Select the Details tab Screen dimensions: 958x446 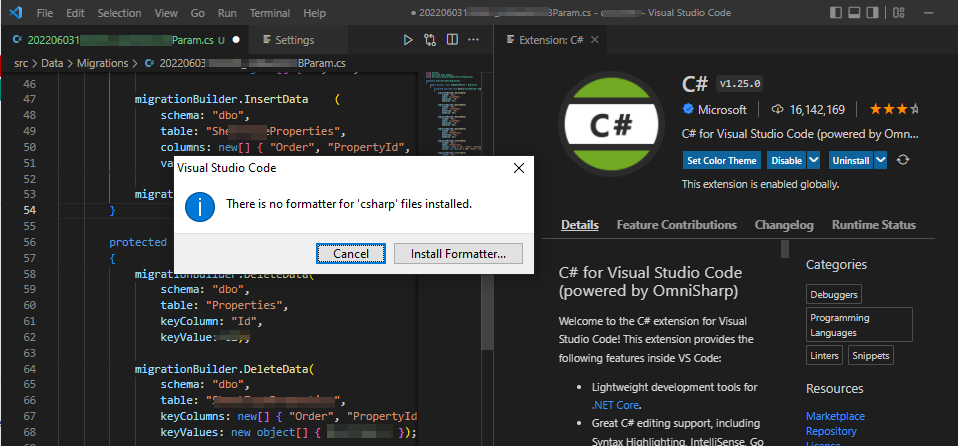[580, 225]
